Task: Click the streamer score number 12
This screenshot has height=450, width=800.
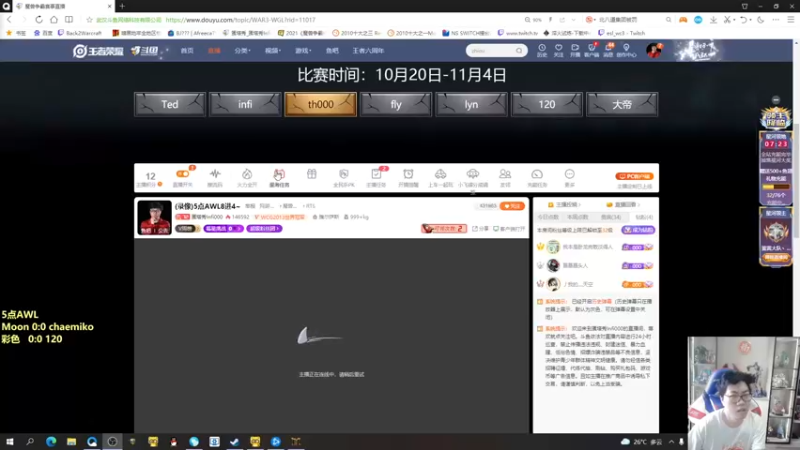Action: click(151, 176)
